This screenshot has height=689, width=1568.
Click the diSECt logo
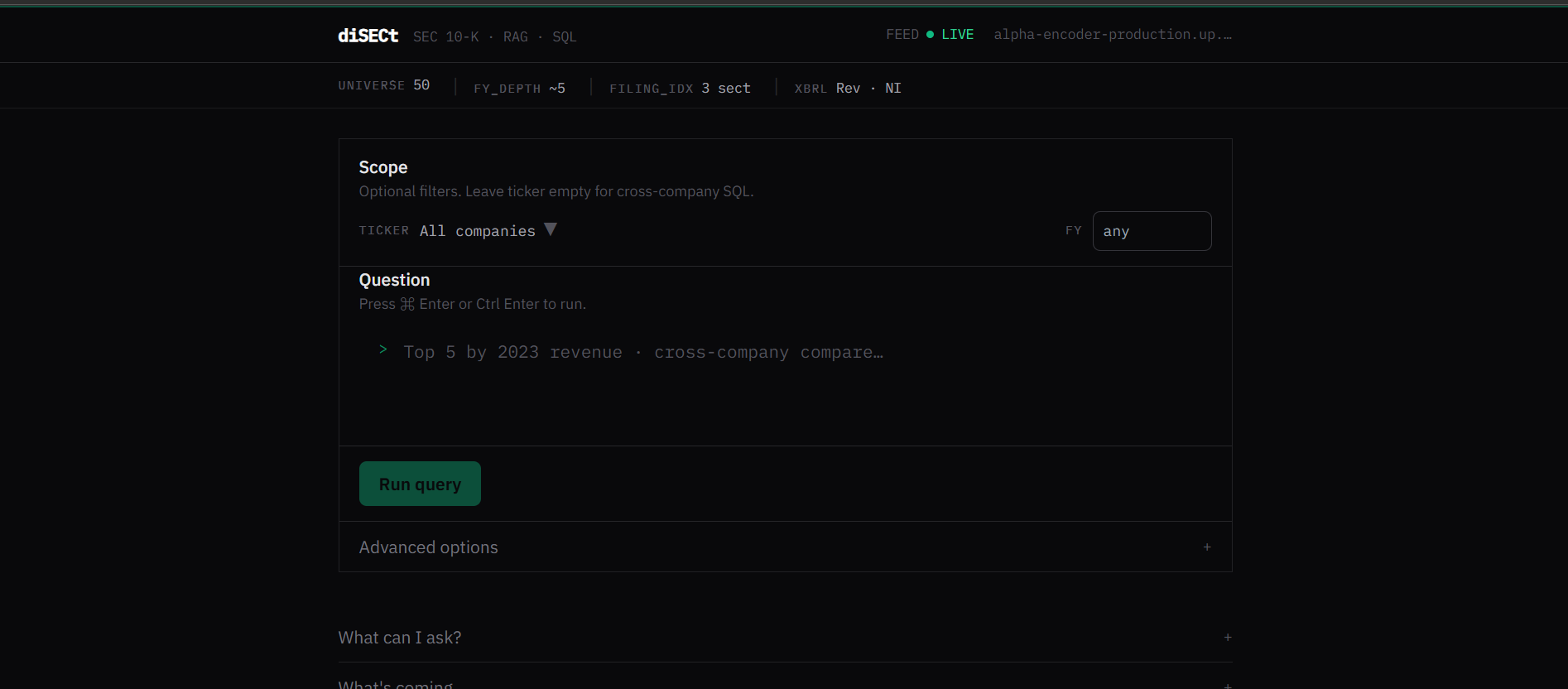point(368,36)
